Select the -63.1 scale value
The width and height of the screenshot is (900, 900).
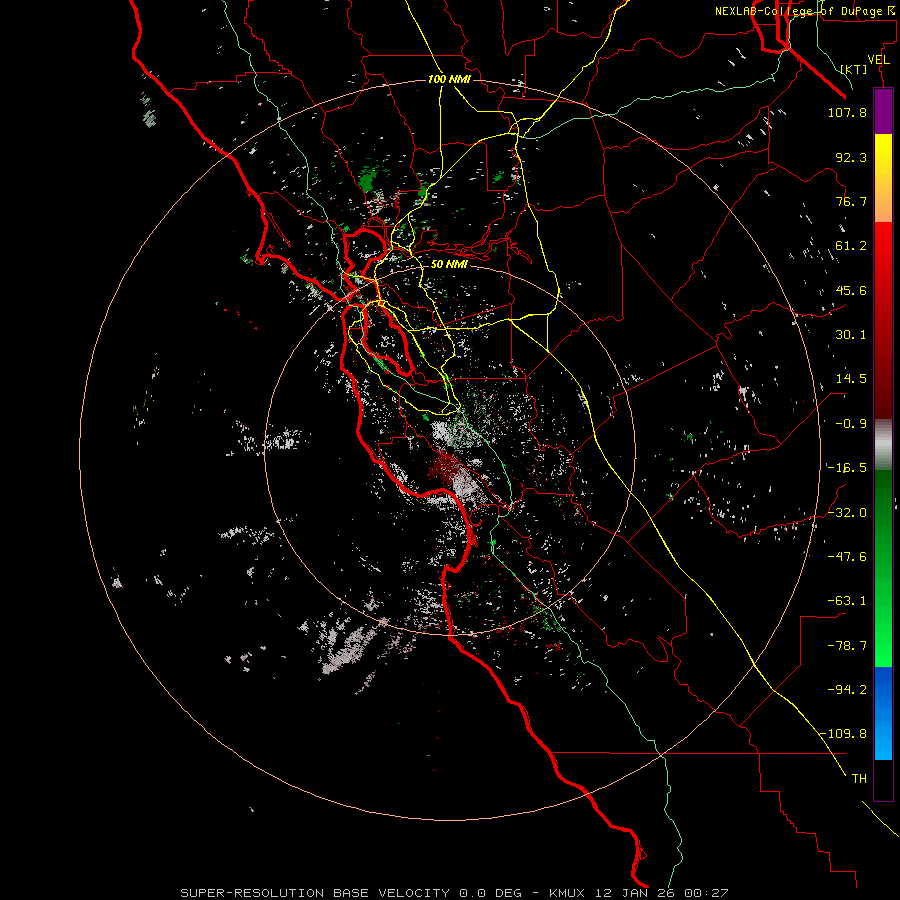pyautogui.click(x=847, y=601)
